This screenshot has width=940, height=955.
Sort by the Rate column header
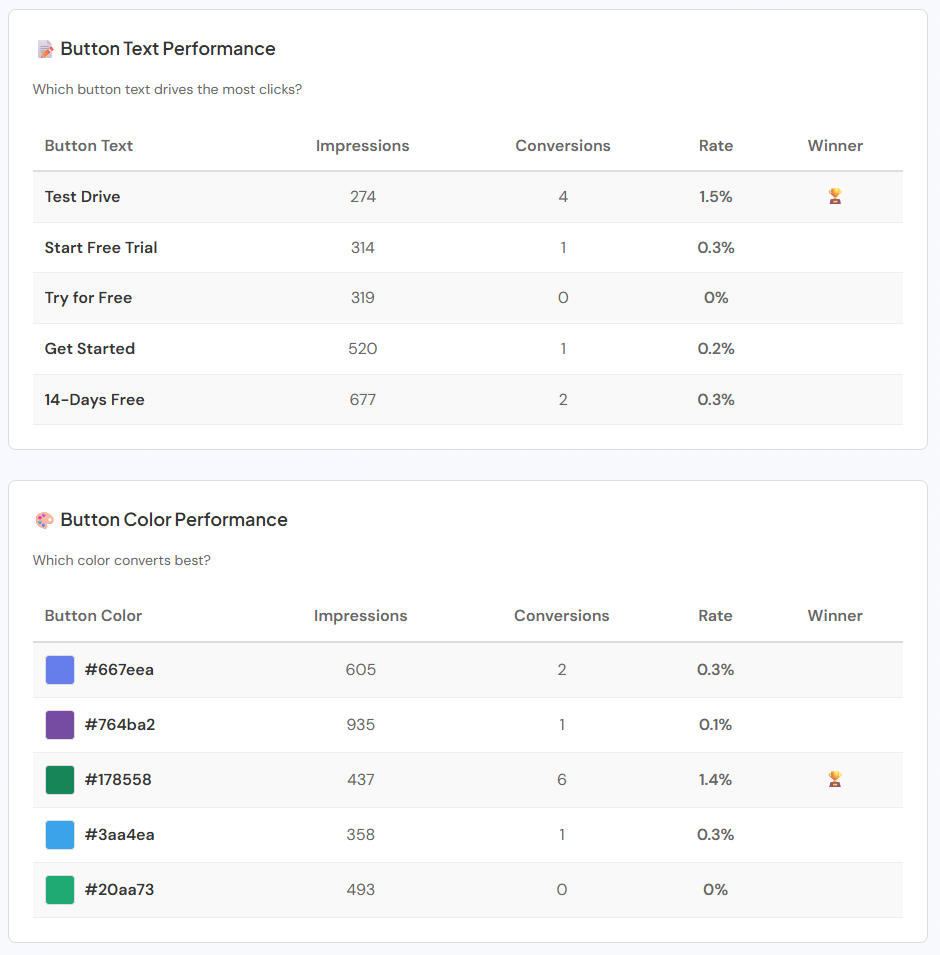point(716,145)
